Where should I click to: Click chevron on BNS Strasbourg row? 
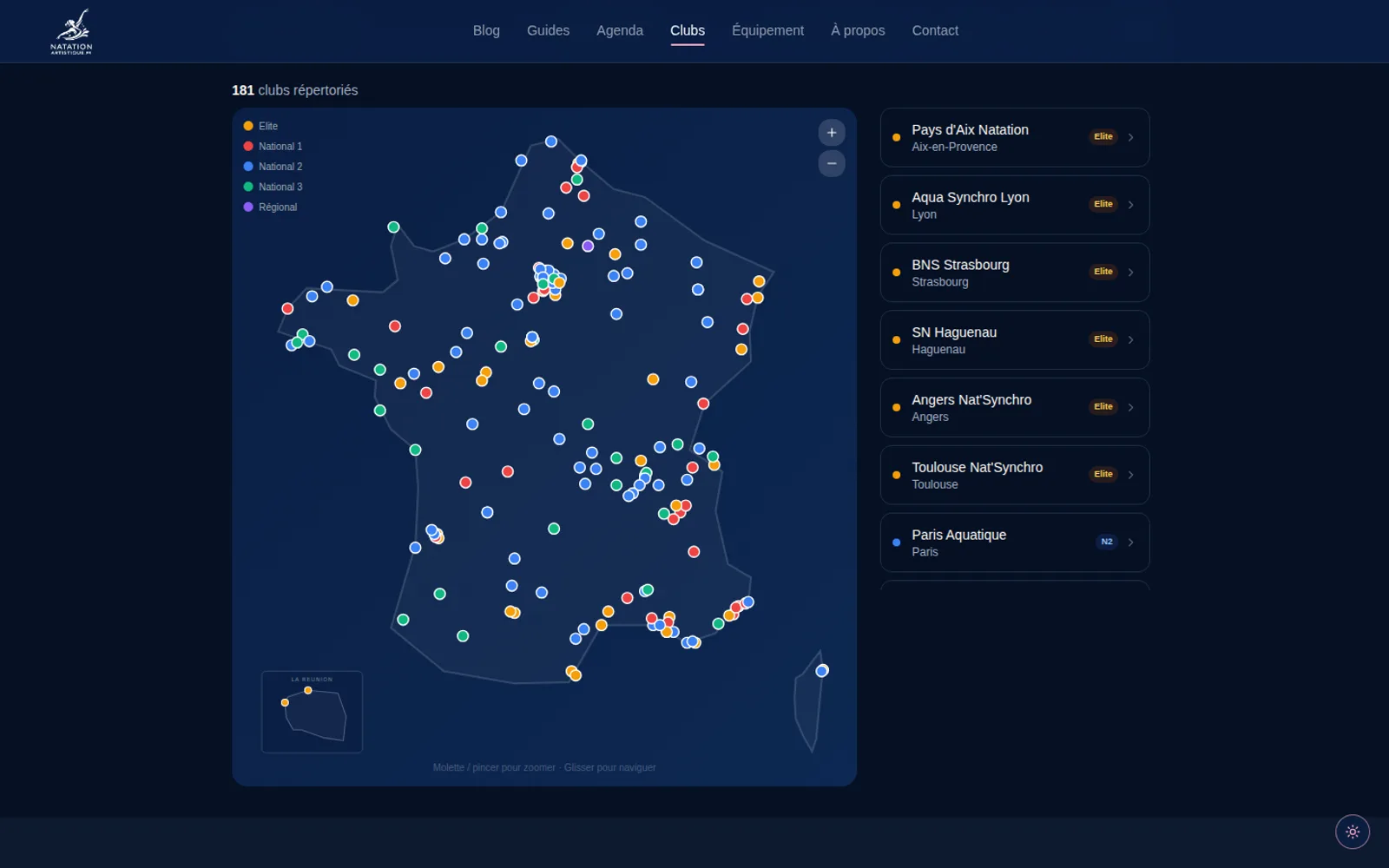click(x=1130, y=273)
